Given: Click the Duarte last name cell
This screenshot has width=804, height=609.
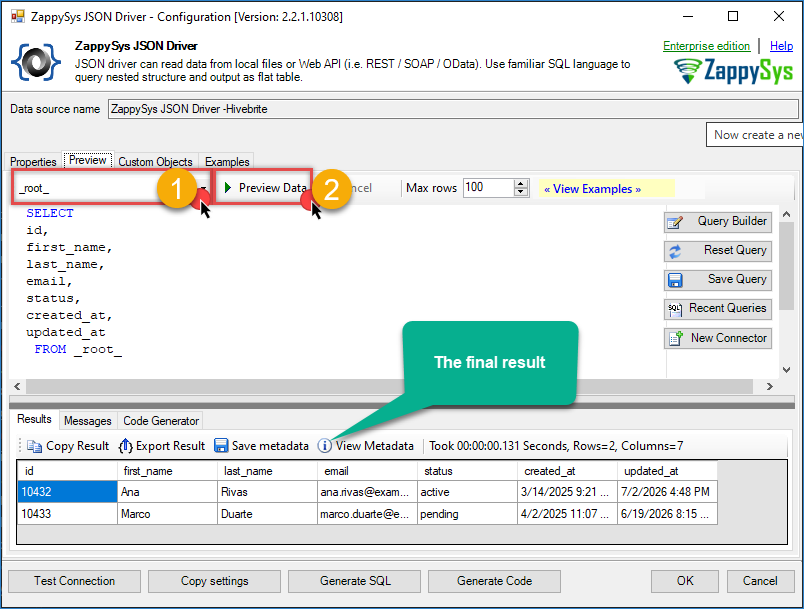Looking at the screenshot, I should (x=269, y=514).
